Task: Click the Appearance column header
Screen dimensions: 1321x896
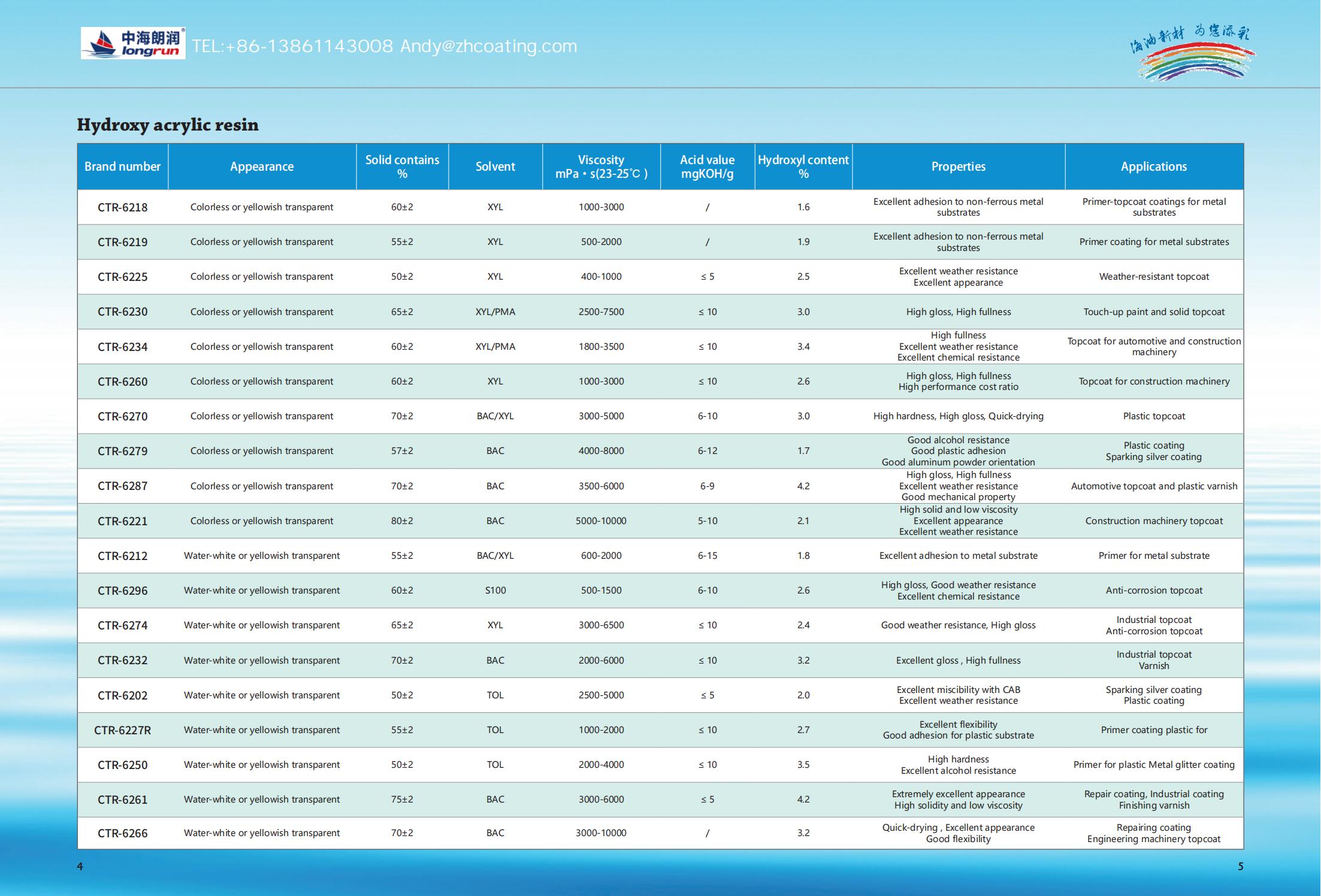Action: 262,167
